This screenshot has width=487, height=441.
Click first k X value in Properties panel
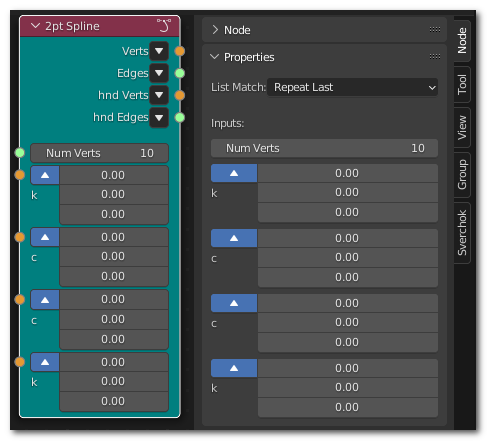(x=348, y=173)
